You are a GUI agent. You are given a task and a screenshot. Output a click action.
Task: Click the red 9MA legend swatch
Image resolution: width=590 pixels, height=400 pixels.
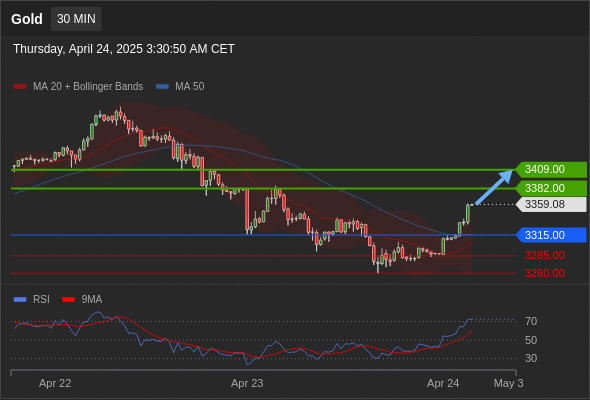coord(68,300)
